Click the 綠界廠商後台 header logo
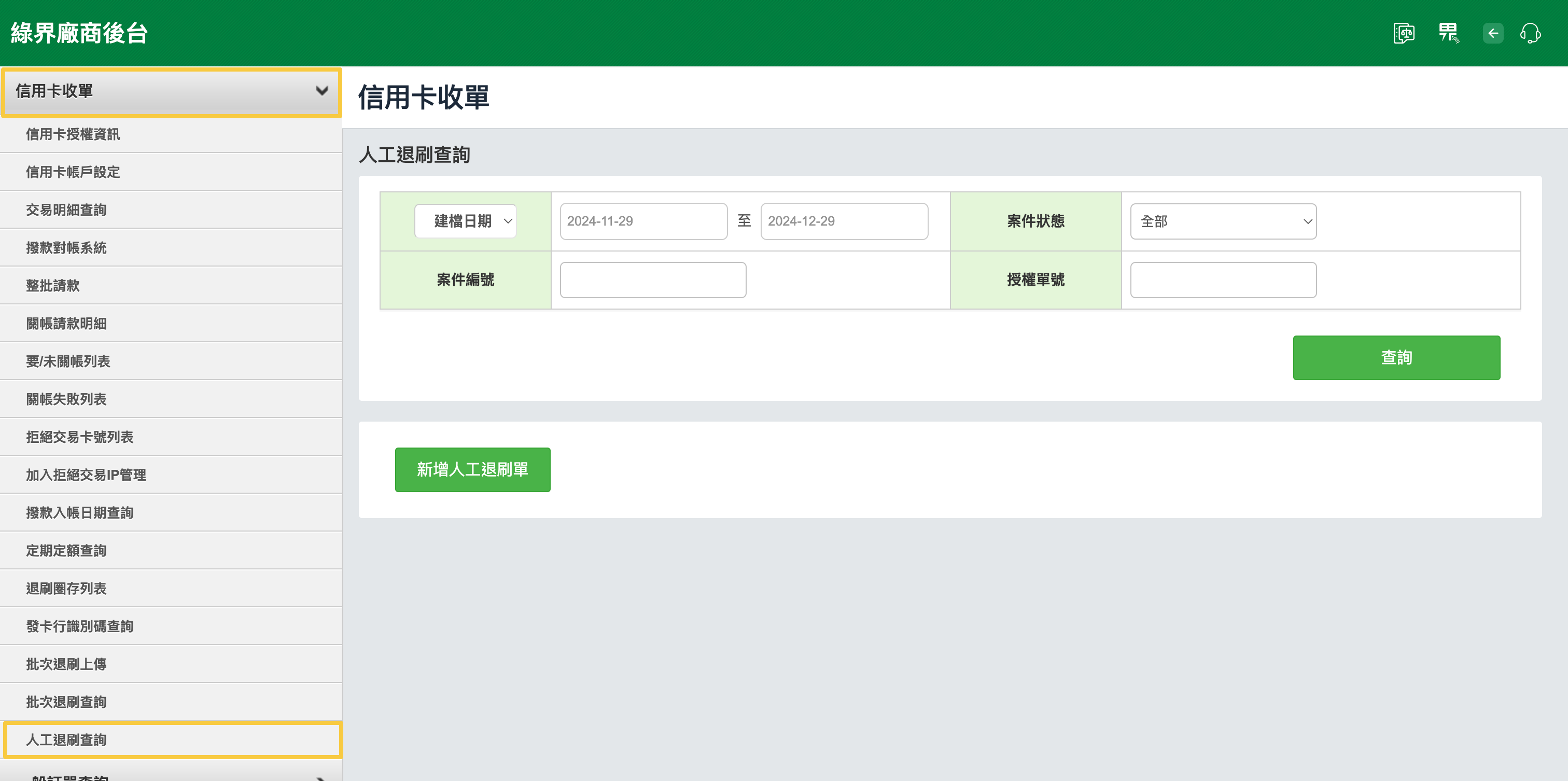Viewport: 1568px width, 781px height. (79, 33)
